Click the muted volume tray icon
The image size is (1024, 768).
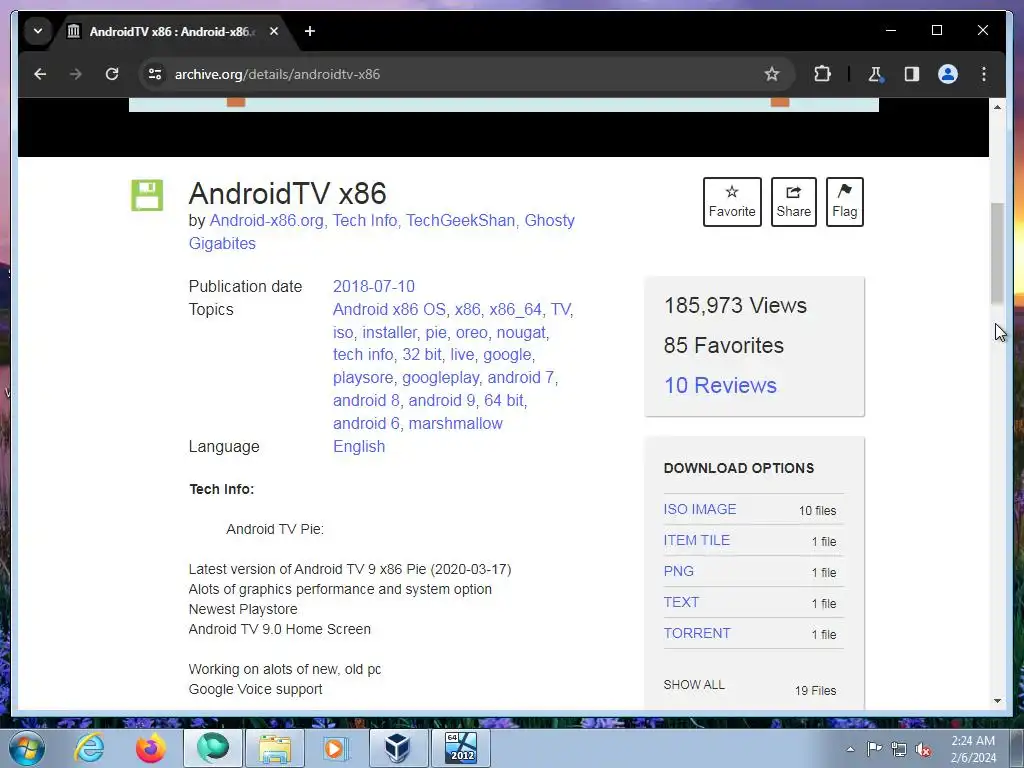click(923, 750)
